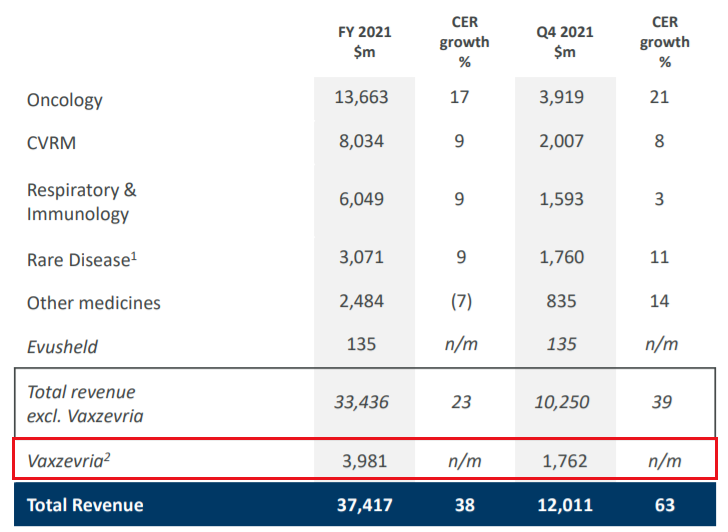
Task: Click the Vaxzevria row label
Action: [x=69, y=461]
